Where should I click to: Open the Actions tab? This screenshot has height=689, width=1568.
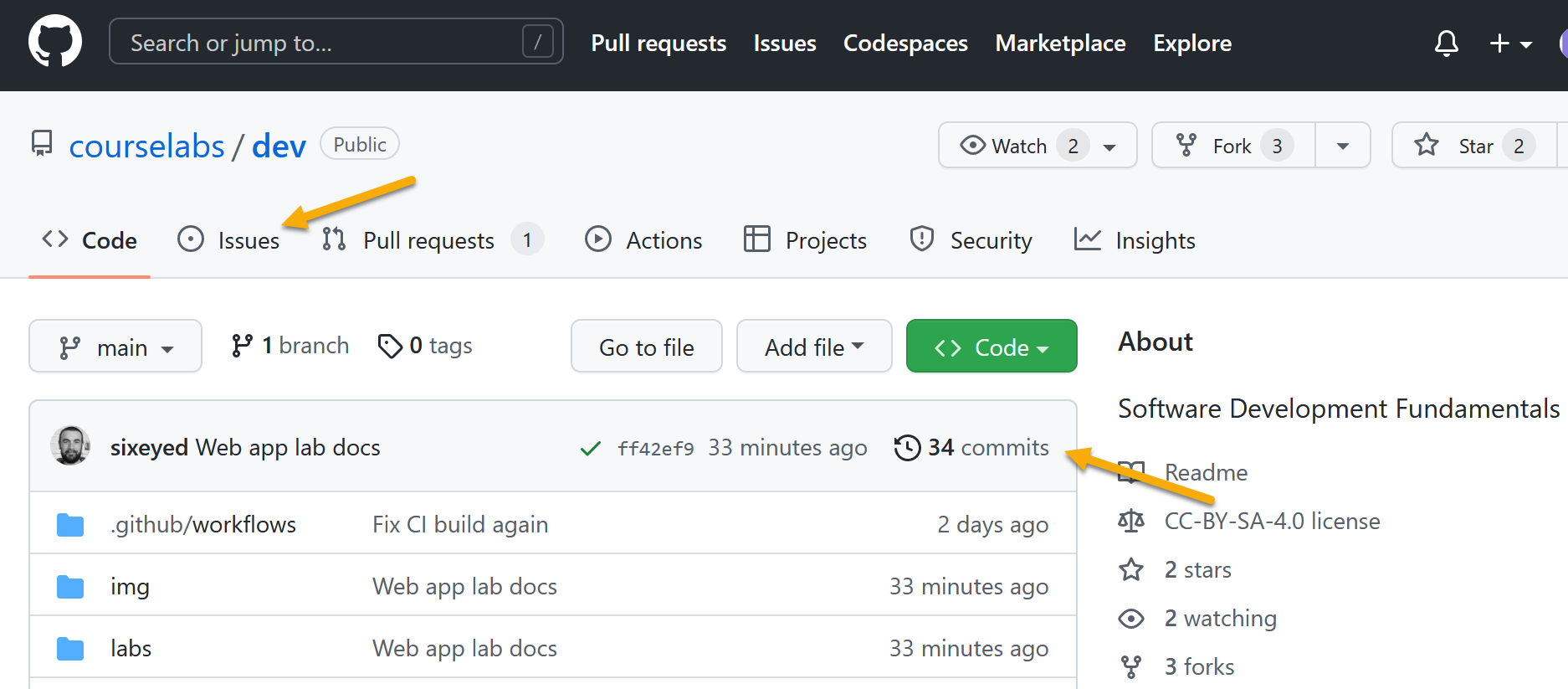click(x=643, y=240)
